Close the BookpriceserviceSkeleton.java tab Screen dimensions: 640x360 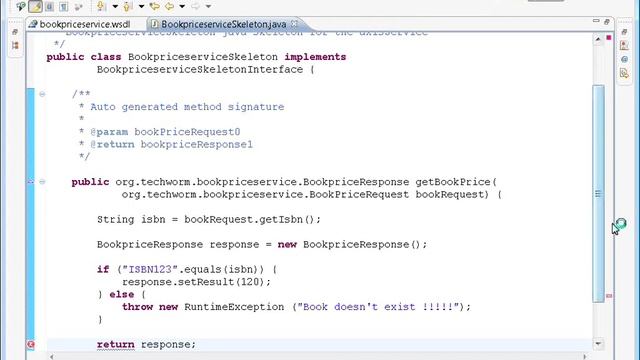(x=294, y=24)
